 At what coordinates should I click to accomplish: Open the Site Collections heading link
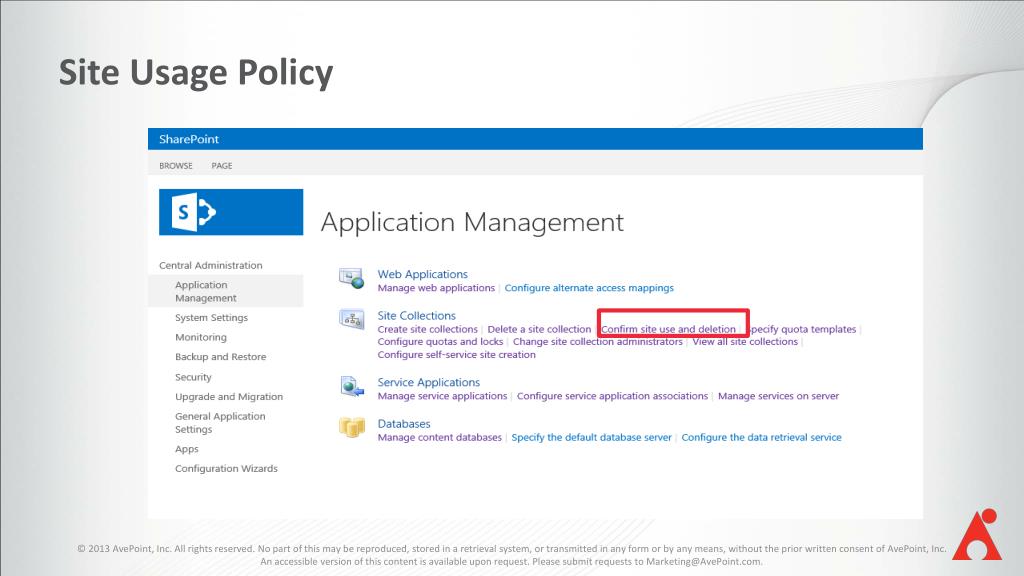tap(417, 315)
